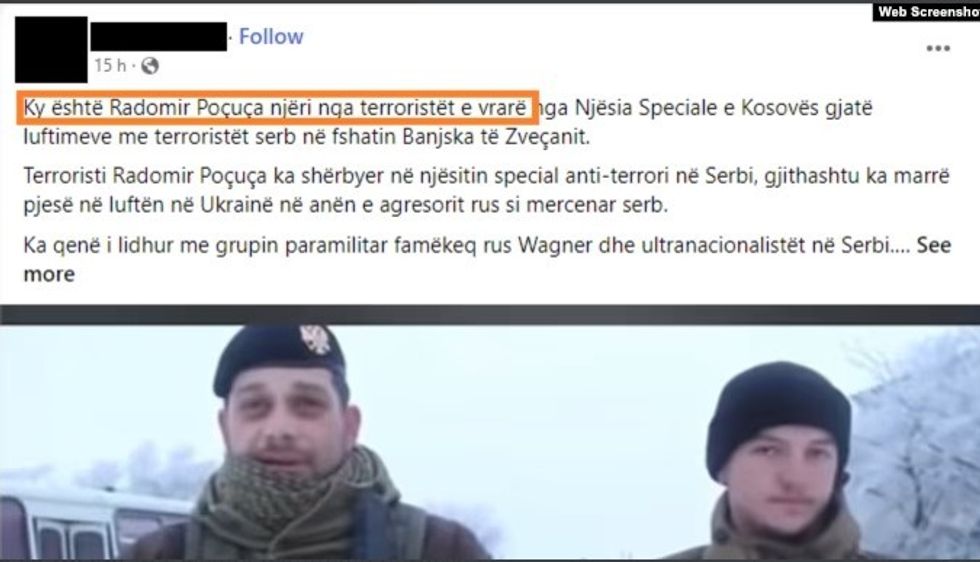Open the redacted author name bar
The width and height of the screenshot is (980, 562).
click(159, 36)
